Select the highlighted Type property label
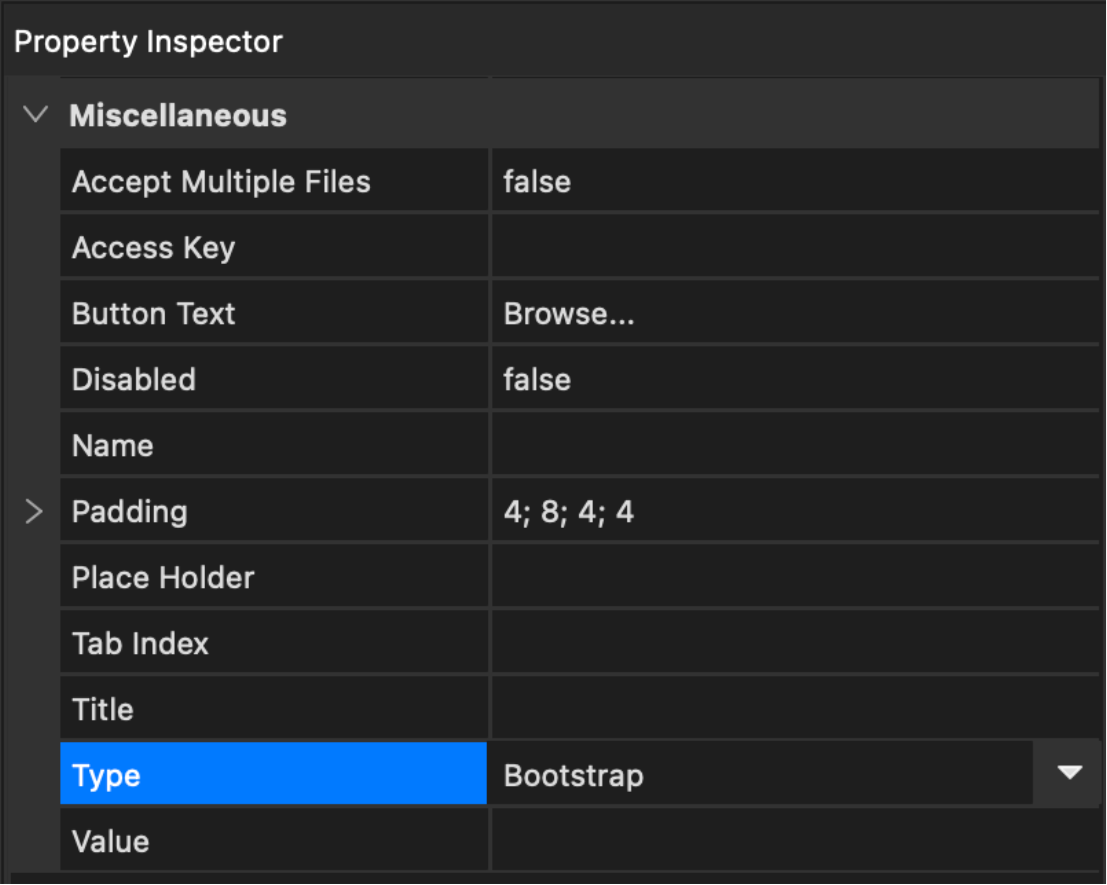1107x885 pixels. click(x=107, y=776)
